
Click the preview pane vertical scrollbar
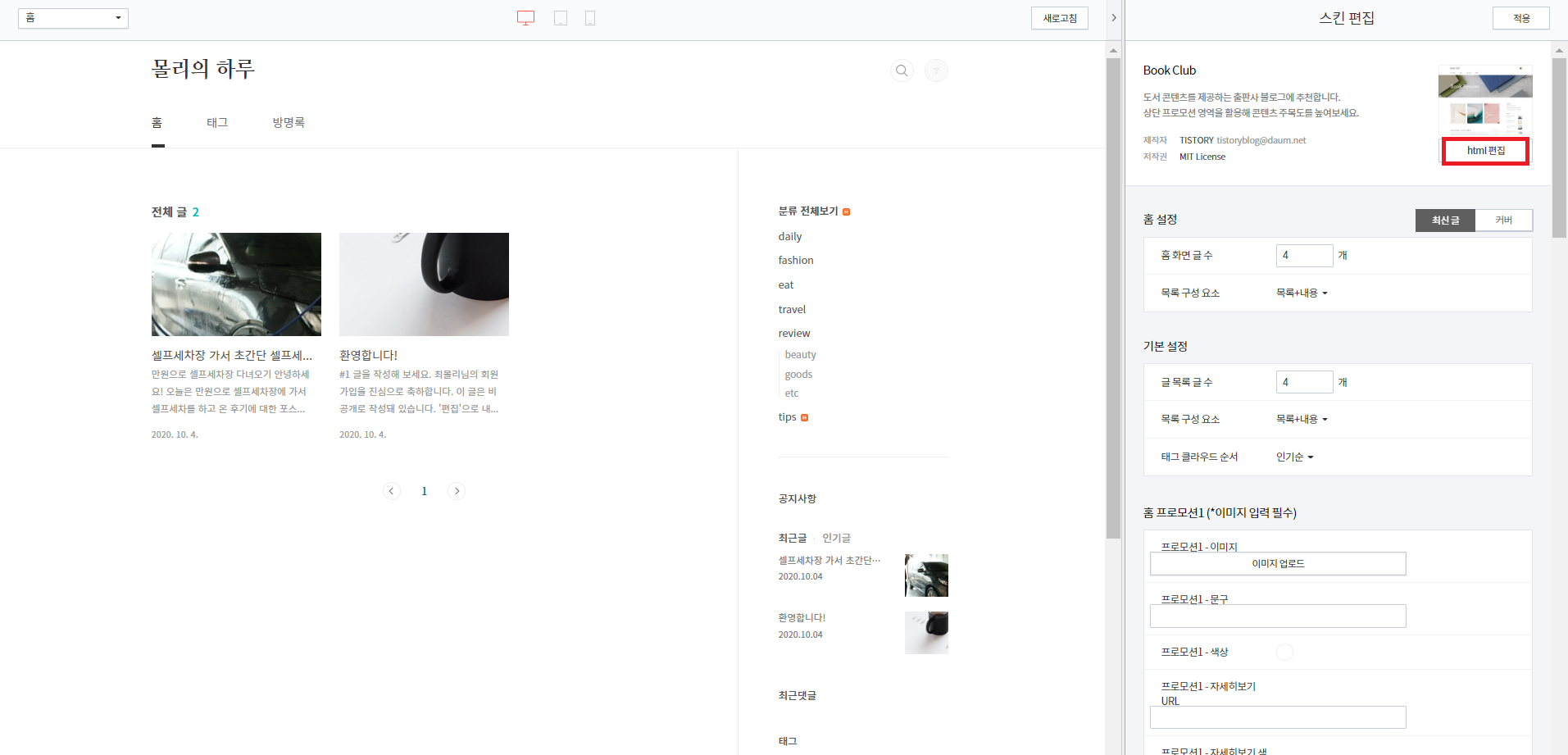tap(1113, 298)
